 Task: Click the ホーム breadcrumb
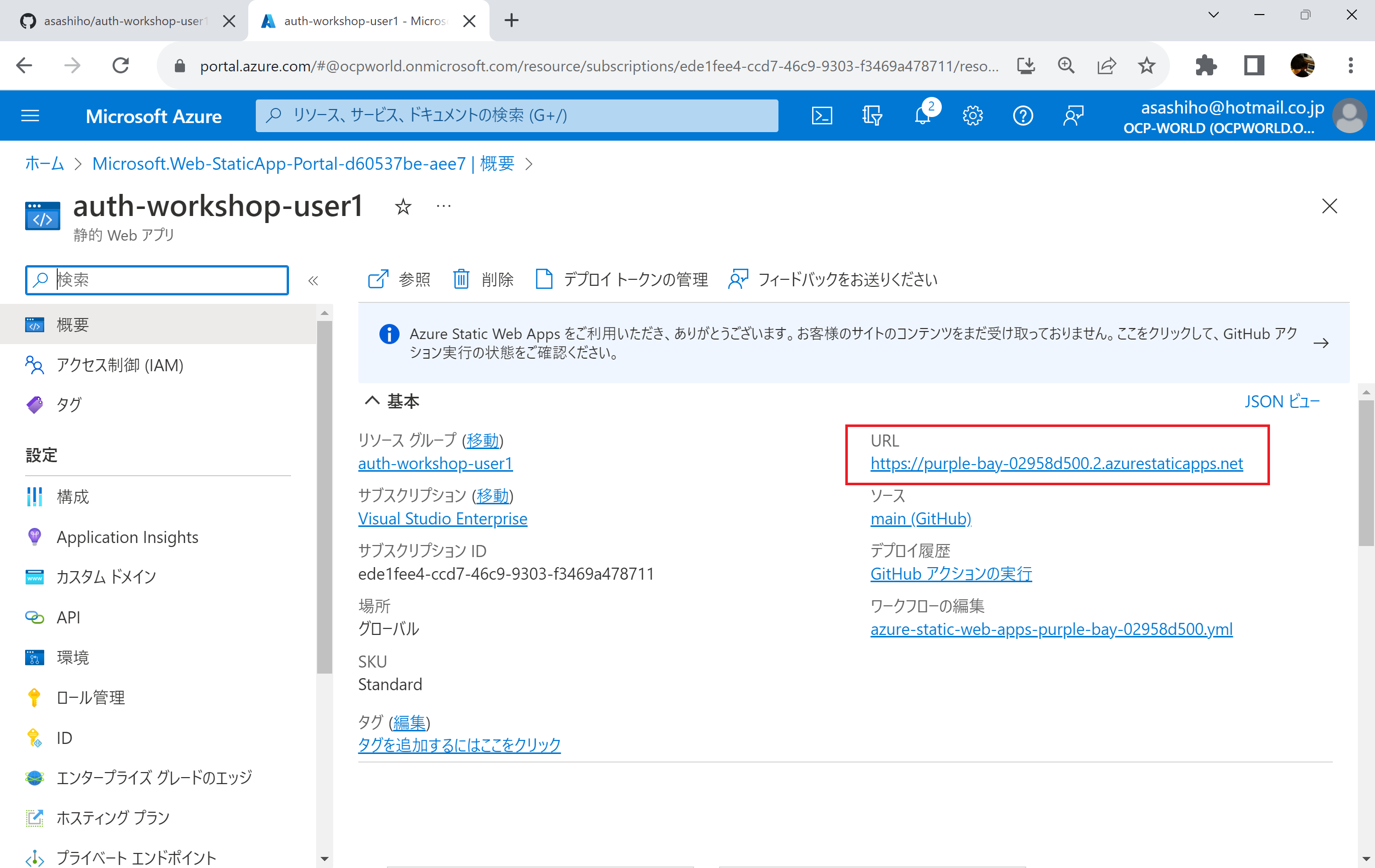point(44,163)
